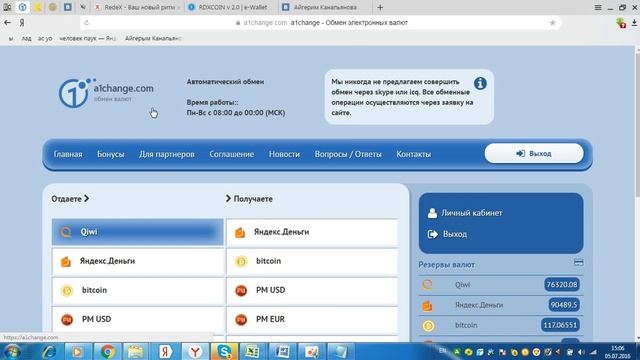Open Internet Explorer from the taskbar

(49, 351)
